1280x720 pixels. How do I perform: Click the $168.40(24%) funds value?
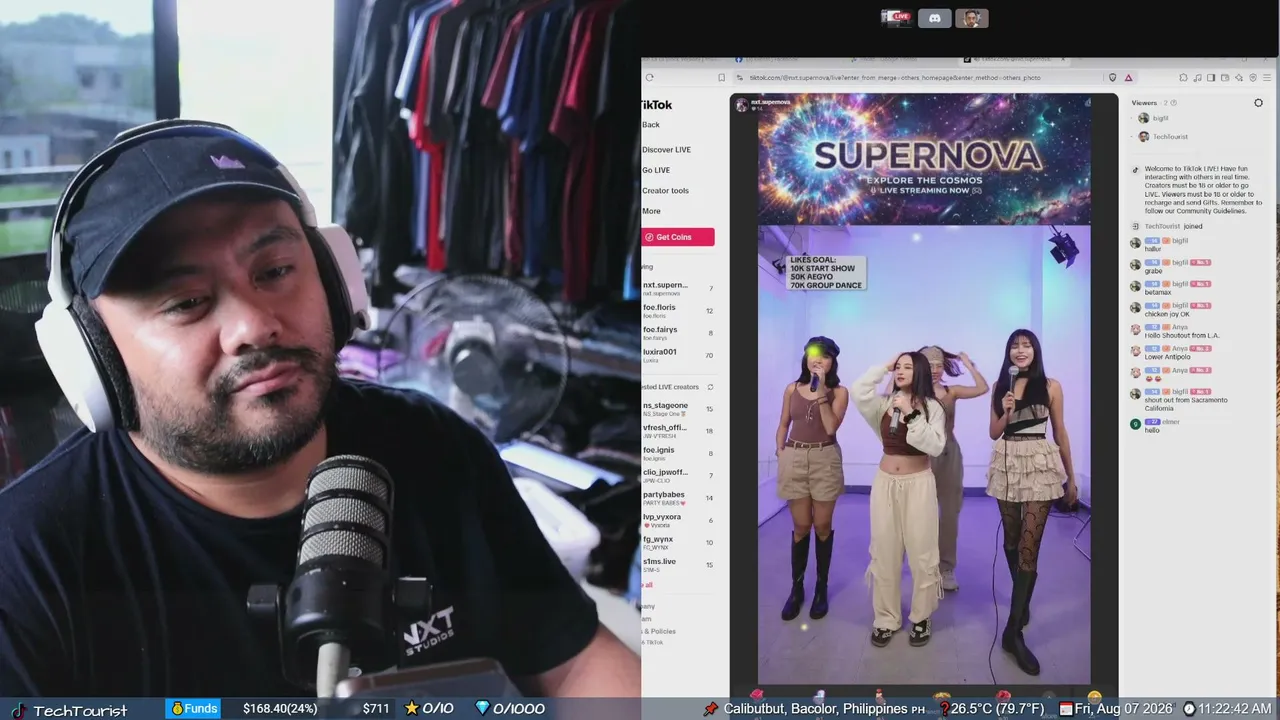[x=280, y=709]
